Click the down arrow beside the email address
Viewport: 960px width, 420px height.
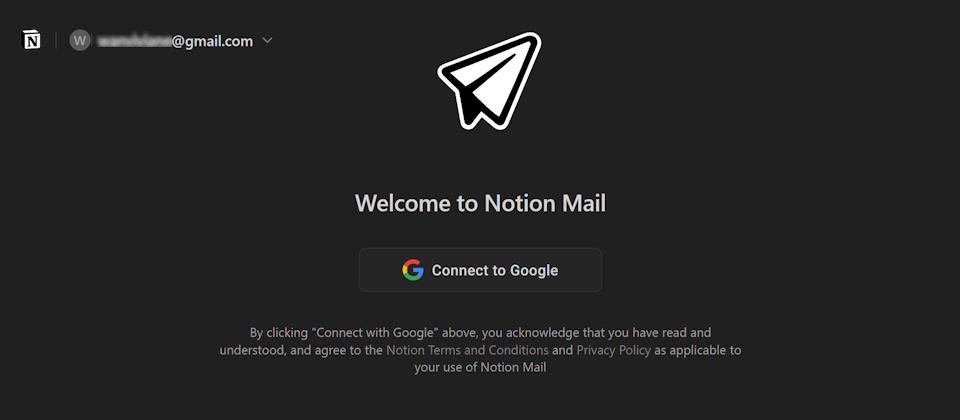coord(267,40)
